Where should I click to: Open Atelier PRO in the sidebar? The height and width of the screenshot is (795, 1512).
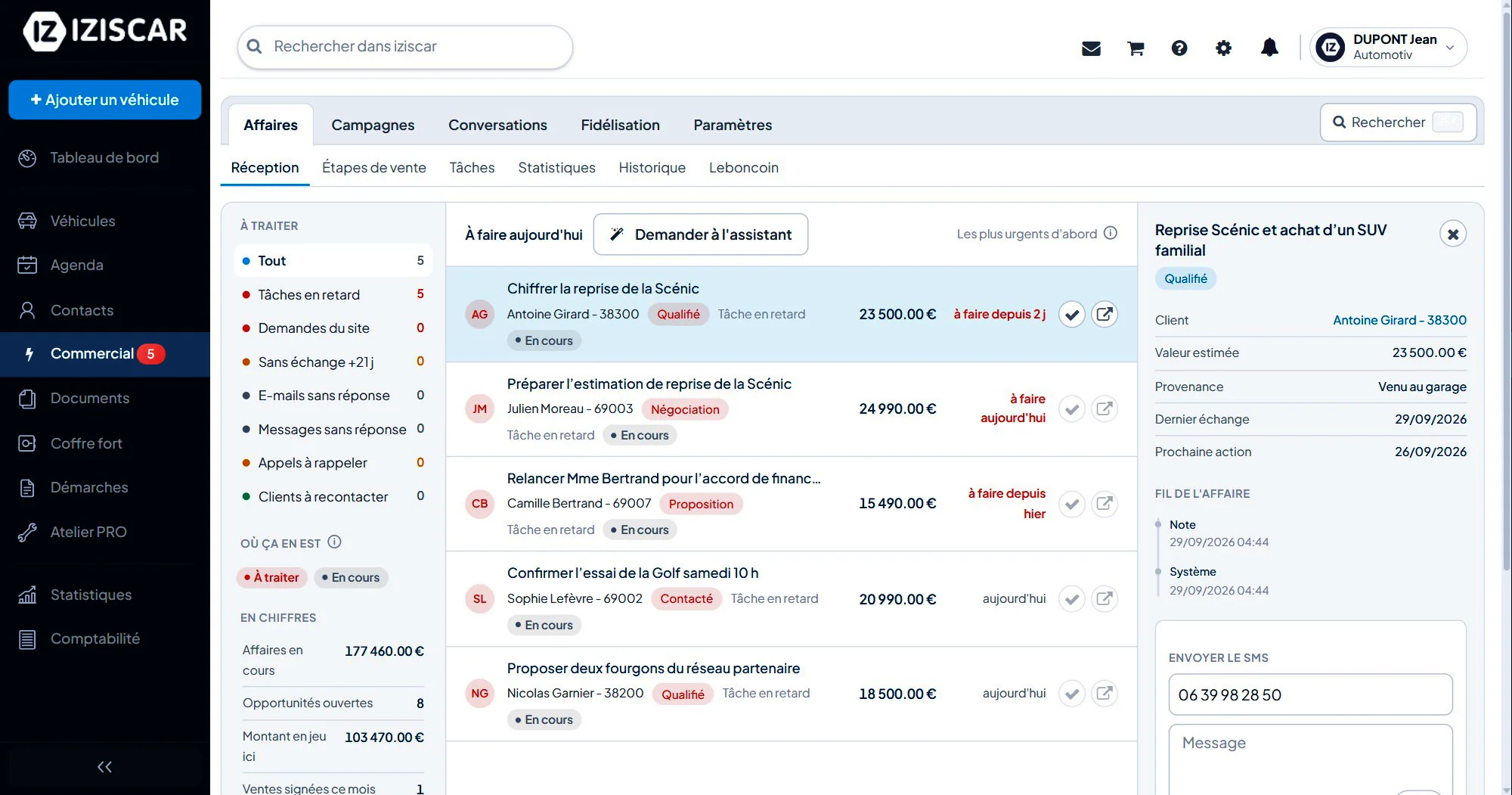tap(105, 533)
